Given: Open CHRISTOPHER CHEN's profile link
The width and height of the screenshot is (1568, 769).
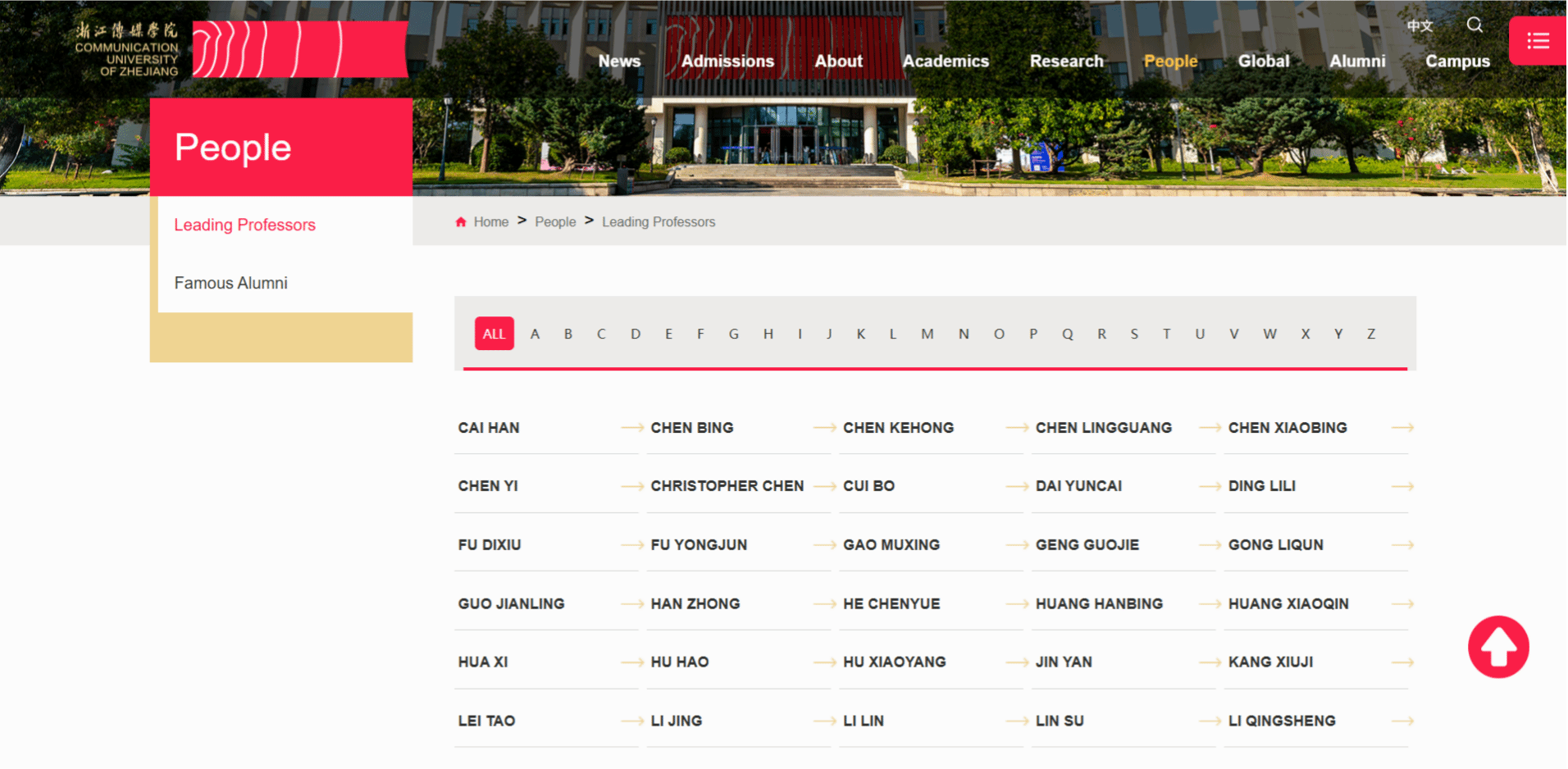Looking at the screenshot, I should coord(727,486).
